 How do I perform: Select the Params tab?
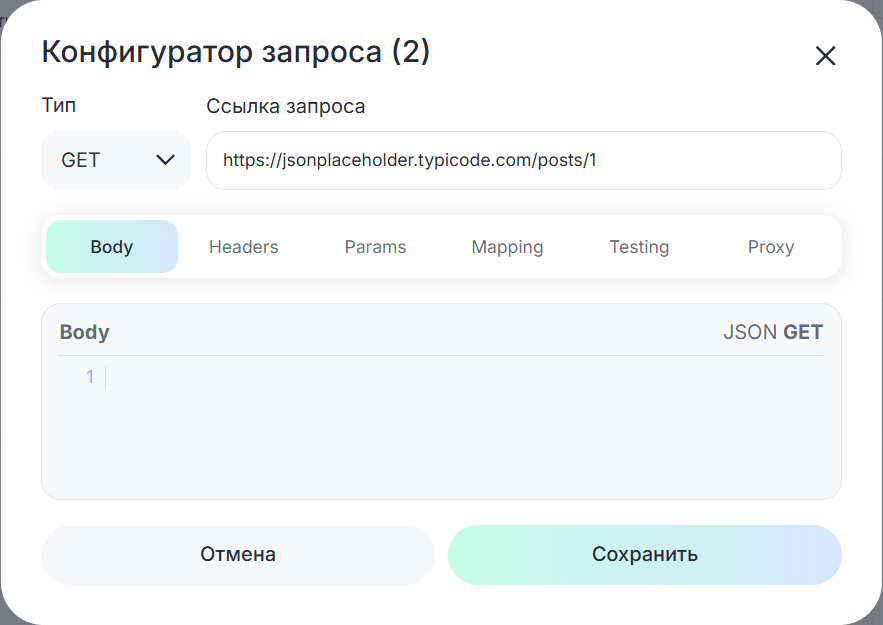tap(375, 247)
